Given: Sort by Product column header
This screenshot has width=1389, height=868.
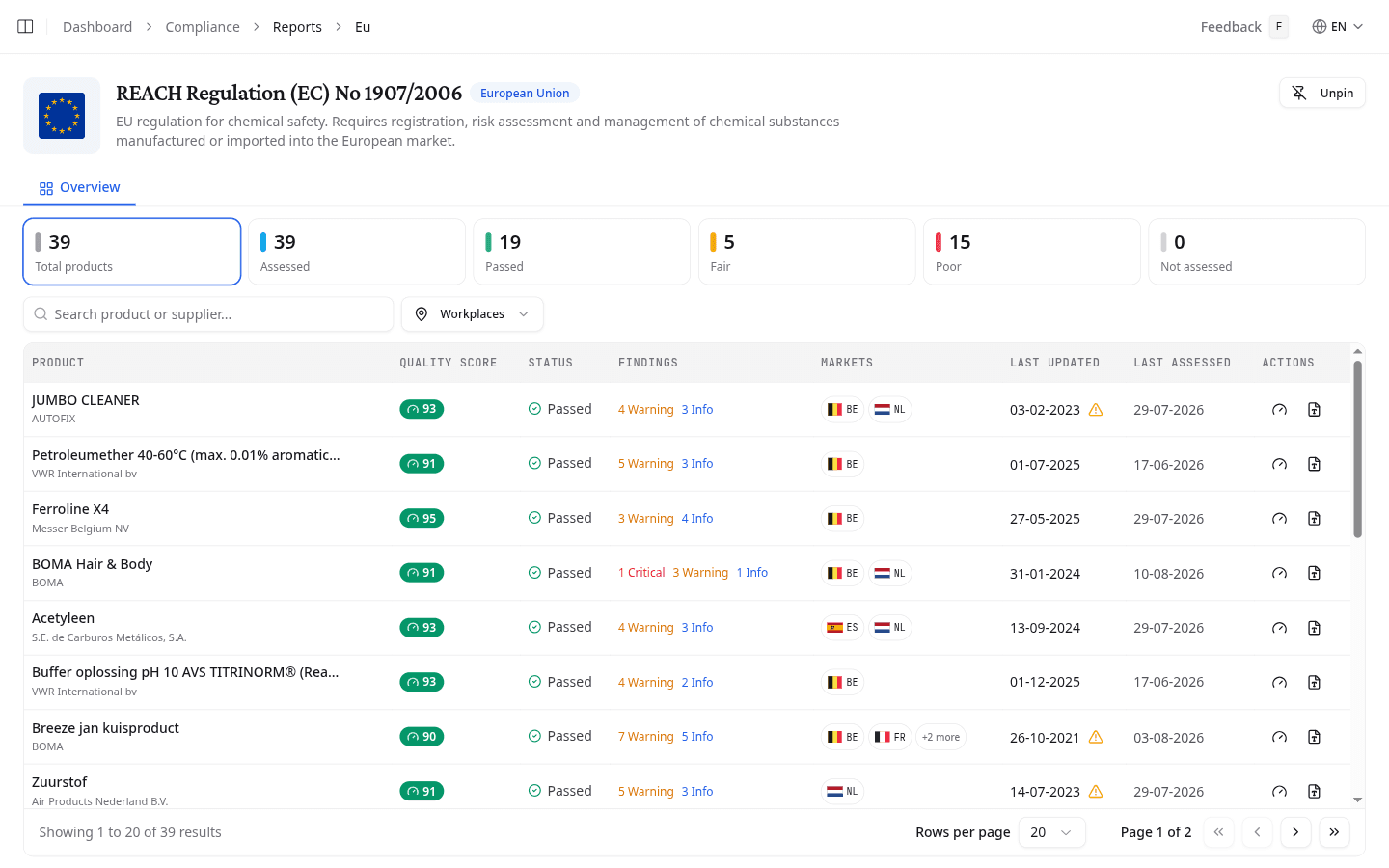Looking at the screenshot, I should (58, 363).
